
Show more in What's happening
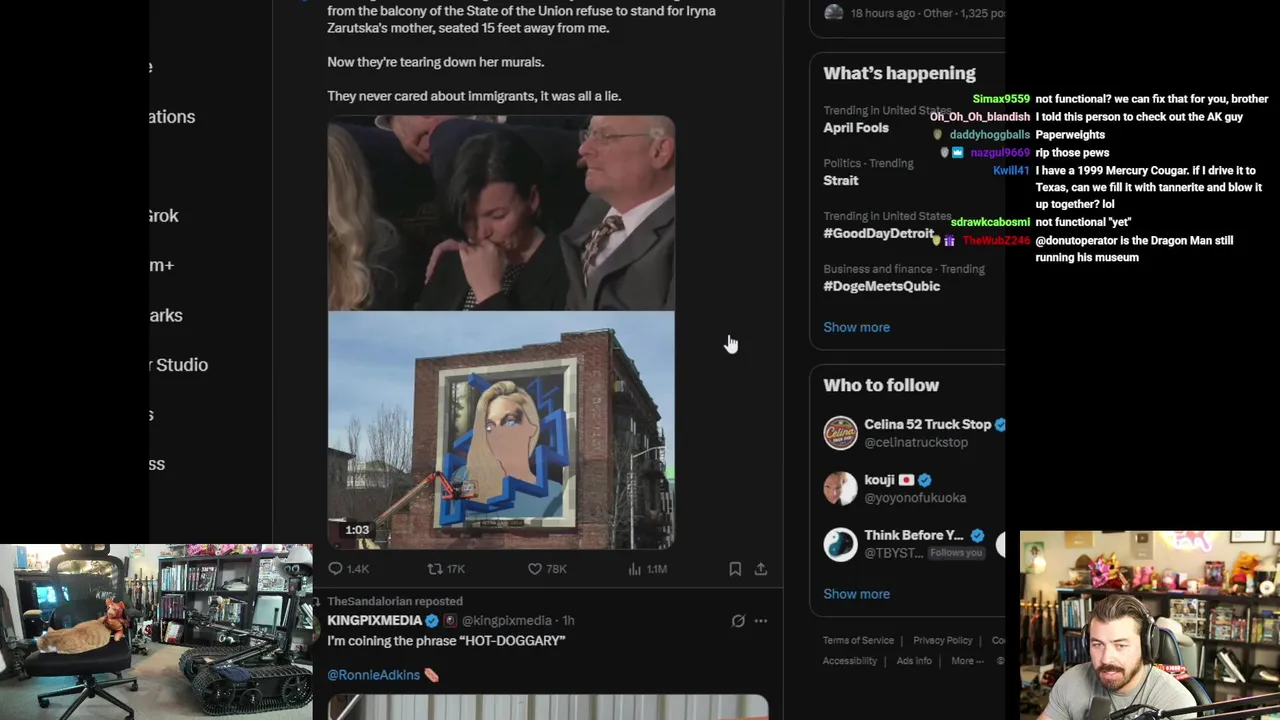click(856, 327)
